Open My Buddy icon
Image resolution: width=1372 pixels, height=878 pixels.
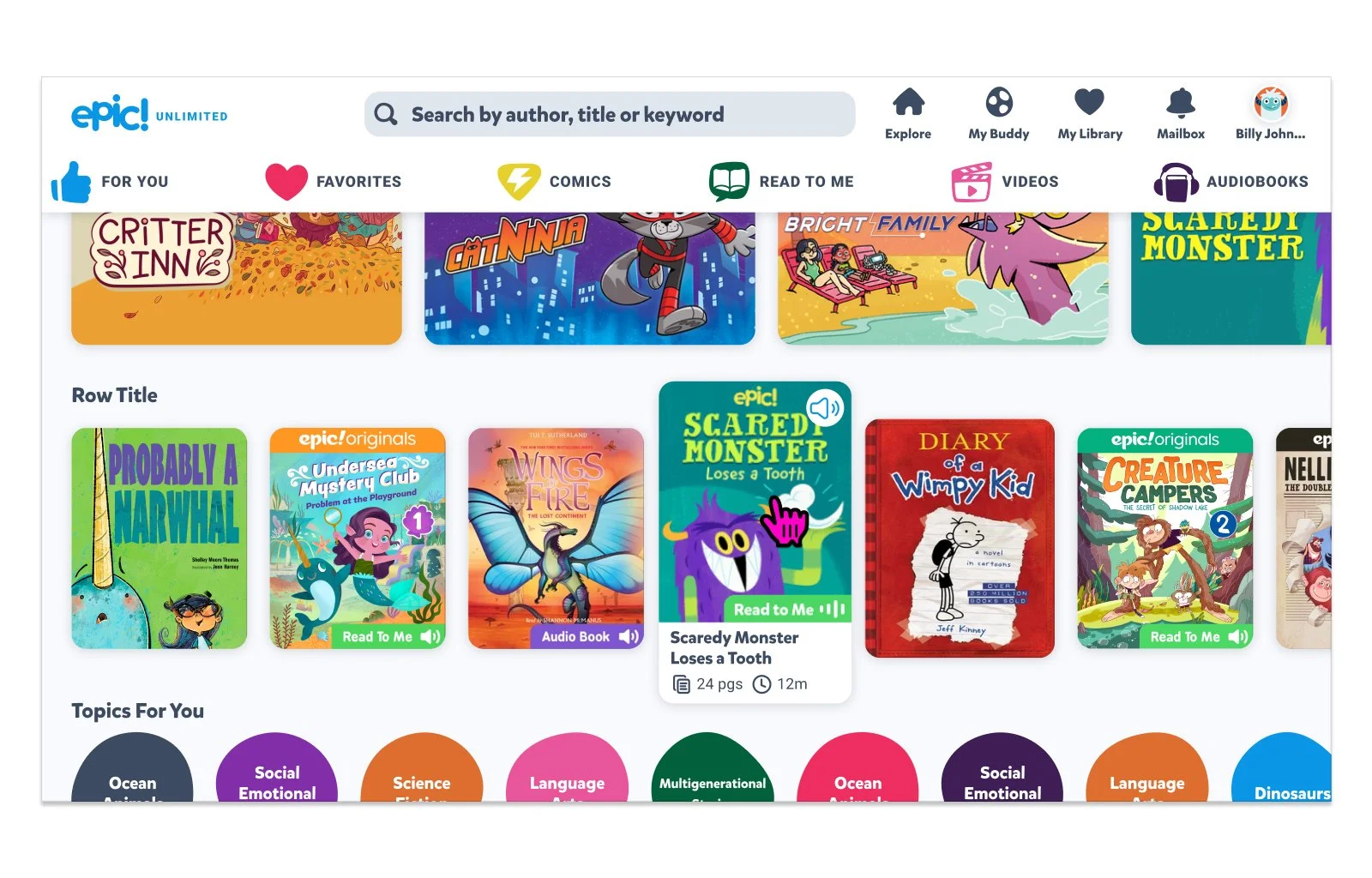[x=998, y=102]
